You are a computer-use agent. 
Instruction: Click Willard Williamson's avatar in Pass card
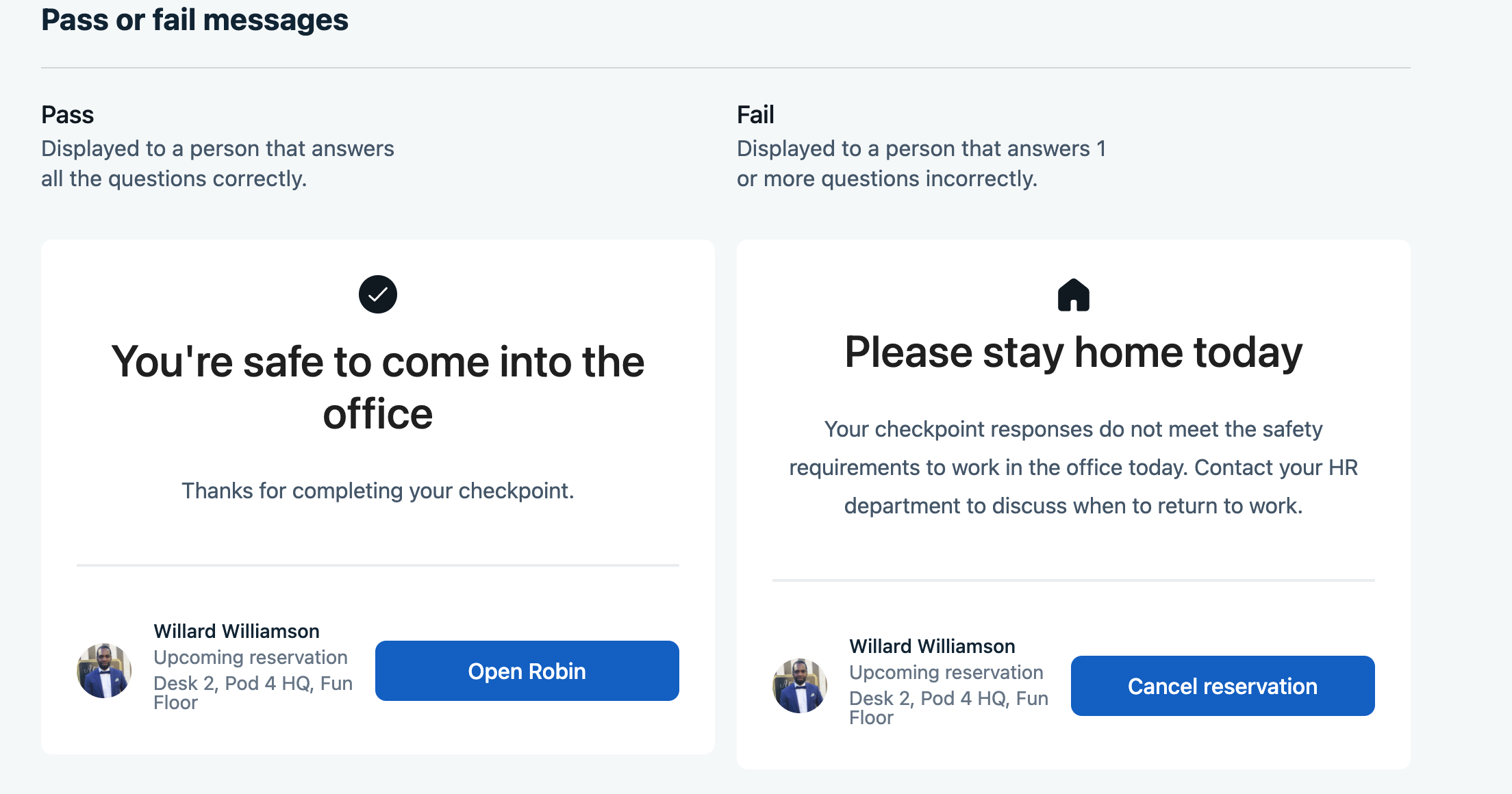tap(104, 671)
